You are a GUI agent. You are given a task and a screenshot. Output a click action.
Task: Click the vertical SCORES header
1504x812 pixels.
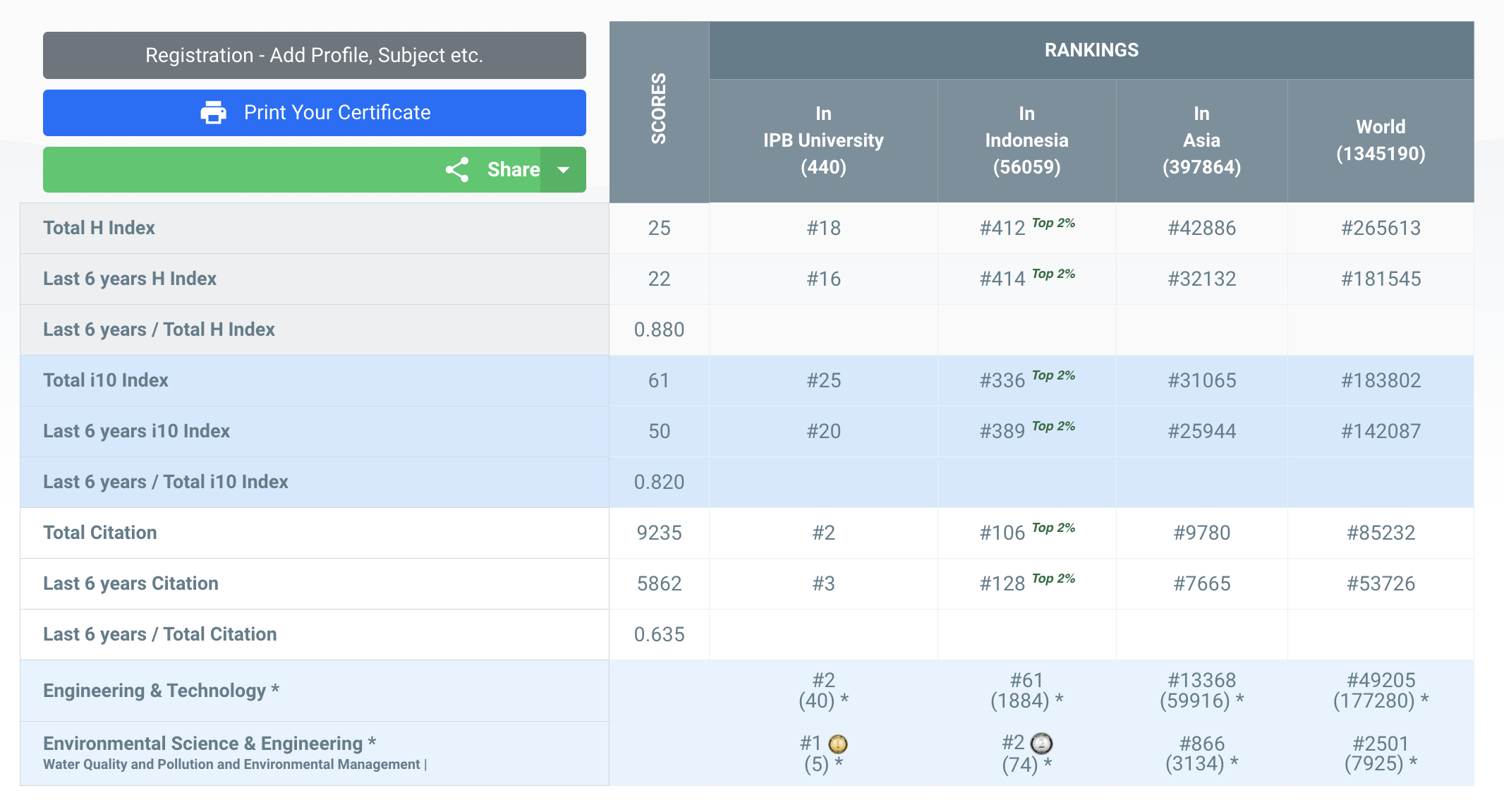coord(659,109)
